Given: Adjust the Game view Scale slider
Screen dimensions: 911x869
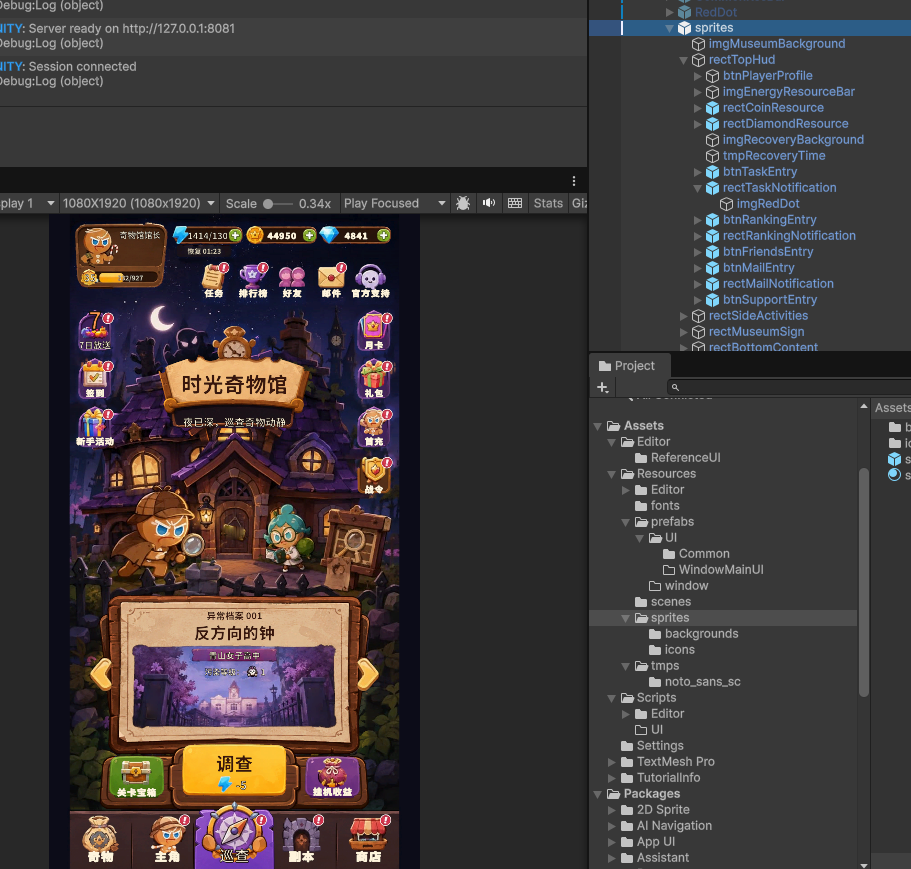Looking at the screenshot, I should (278, 204).
